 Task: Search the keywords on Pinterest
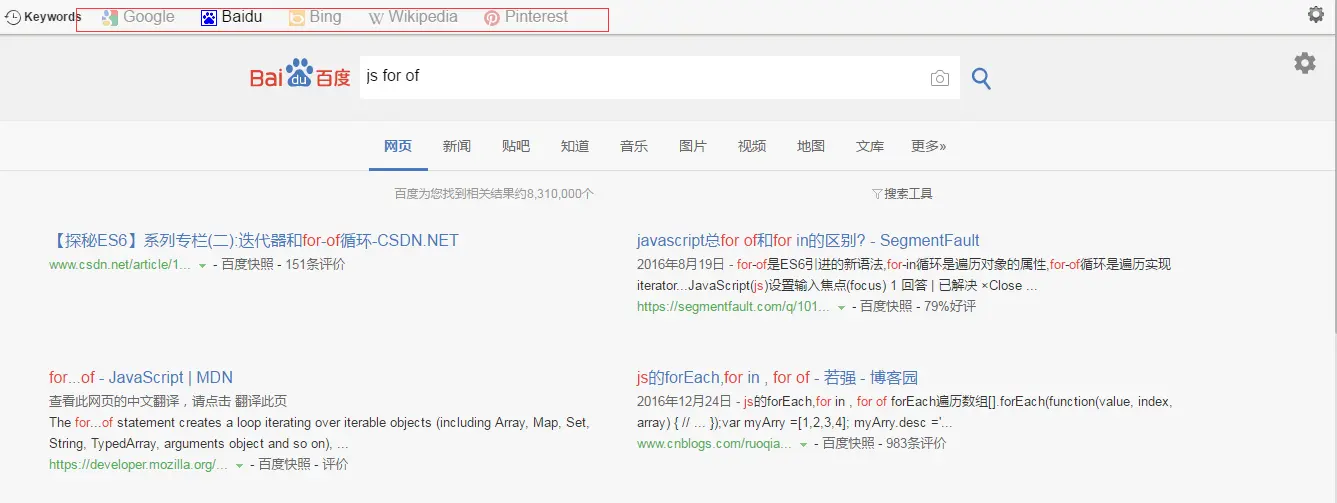[x=526, y=17]
